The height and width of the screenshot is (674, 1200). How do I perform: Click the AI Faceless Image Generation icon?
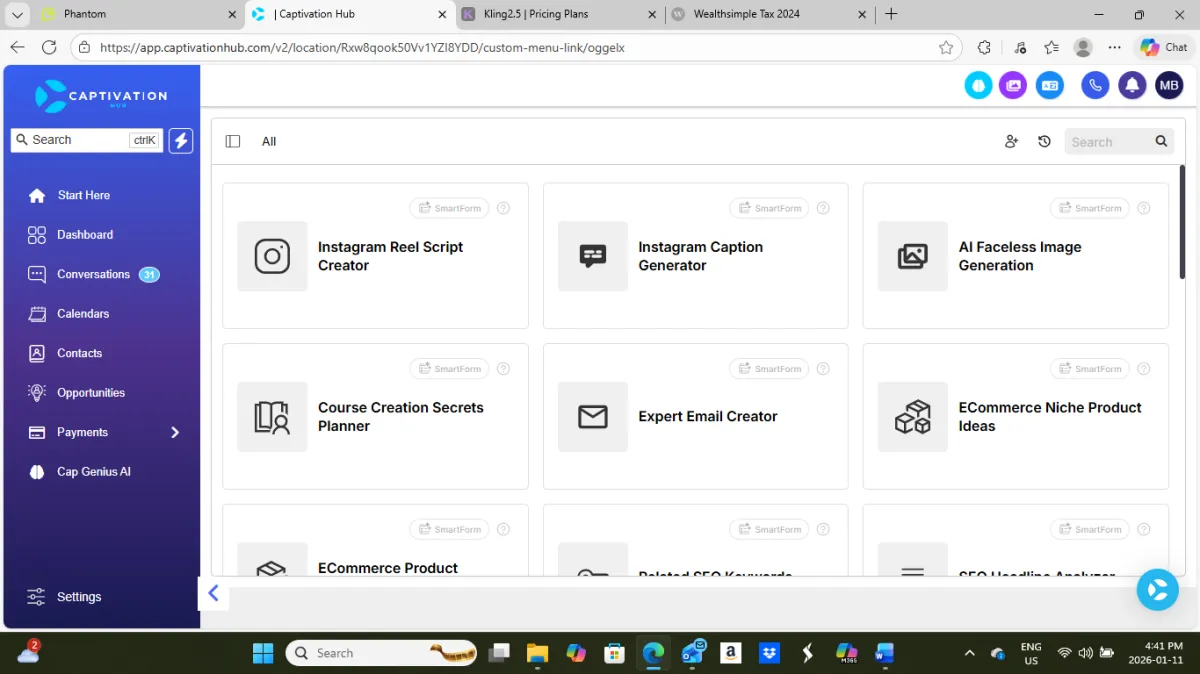coord(913,256)
